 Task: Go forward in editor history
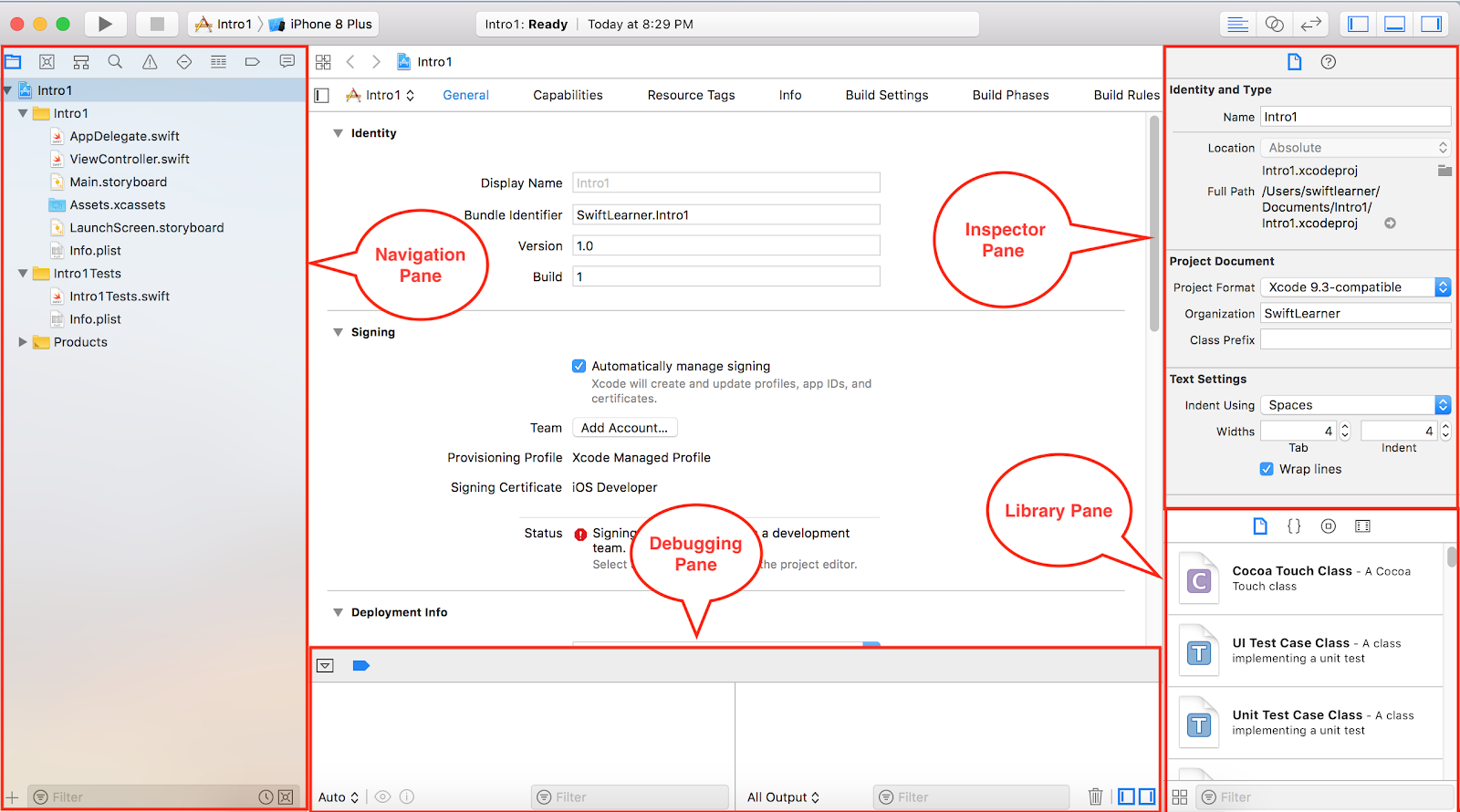tap(376, 62)
